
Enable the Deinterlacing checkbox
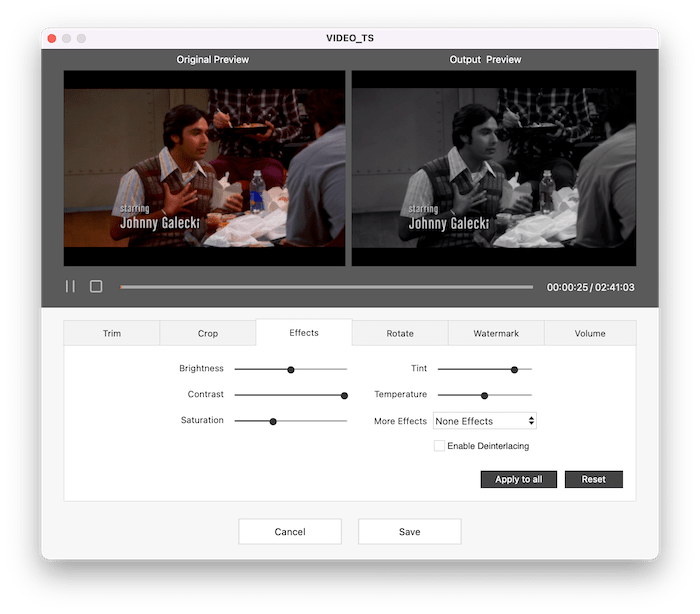coord(439,446)
